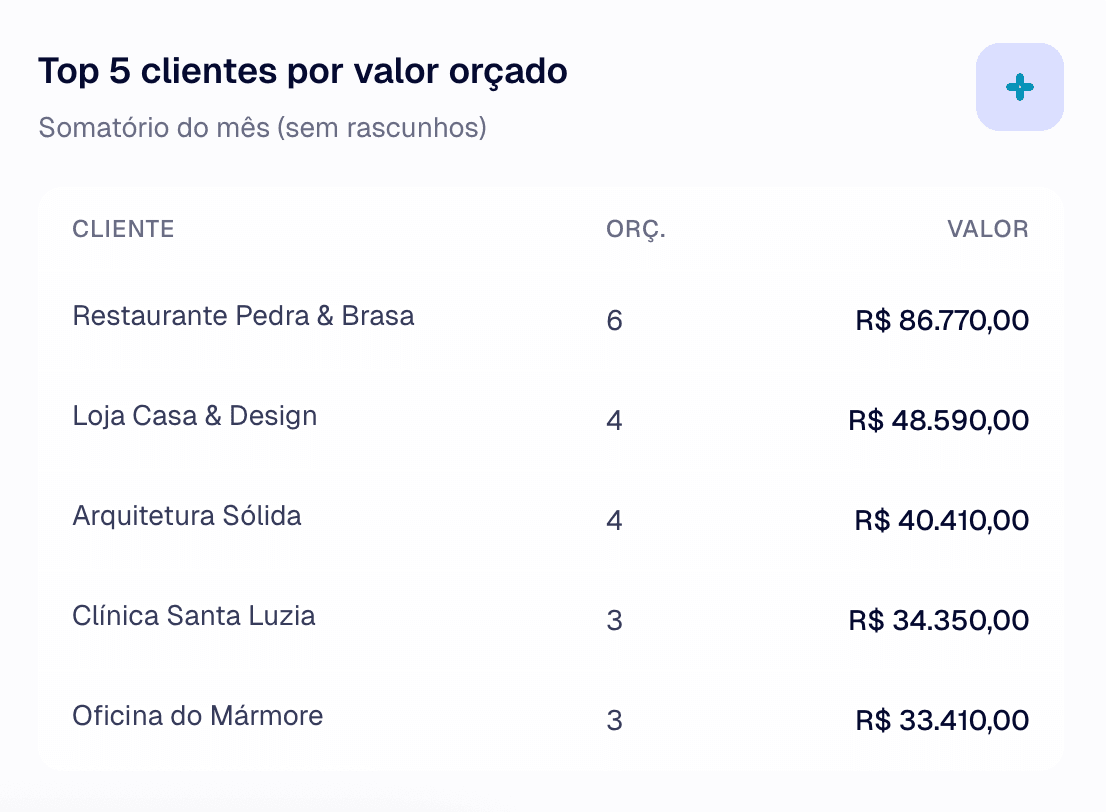Image resolution: width=1106 pixels, height=812 pixels.
Task: Sort by the VALOR column header
Action: point(988,229)
